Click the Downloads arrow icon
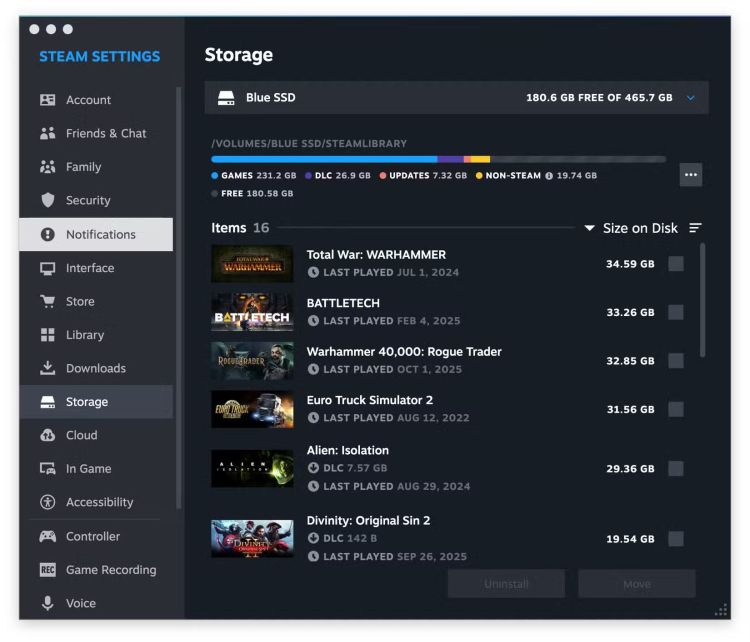Screen dimensions: 750x642 (x=47, y=368)
